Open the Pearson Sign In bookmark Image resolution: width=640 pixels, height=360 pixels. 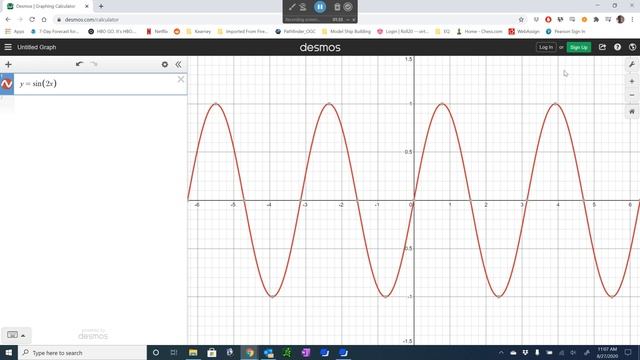(566, 31)
